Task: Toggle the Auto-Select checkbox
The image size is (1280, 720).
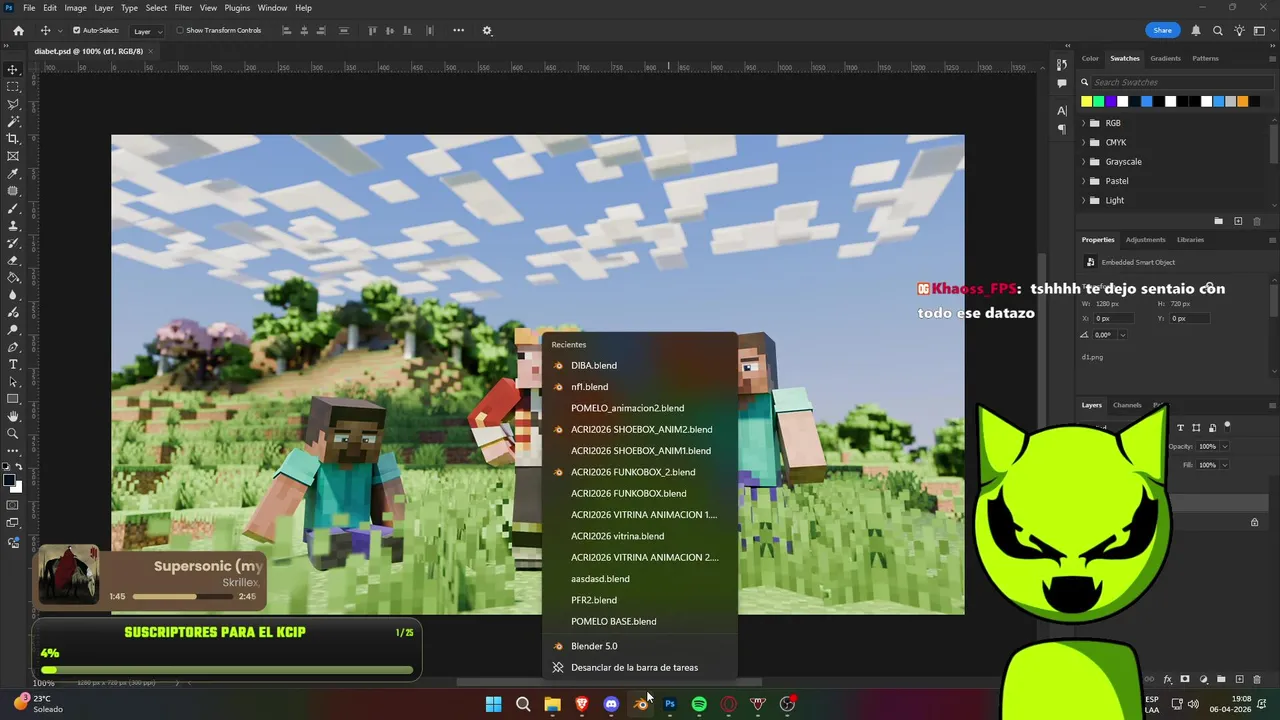Action: coord(76,31)
